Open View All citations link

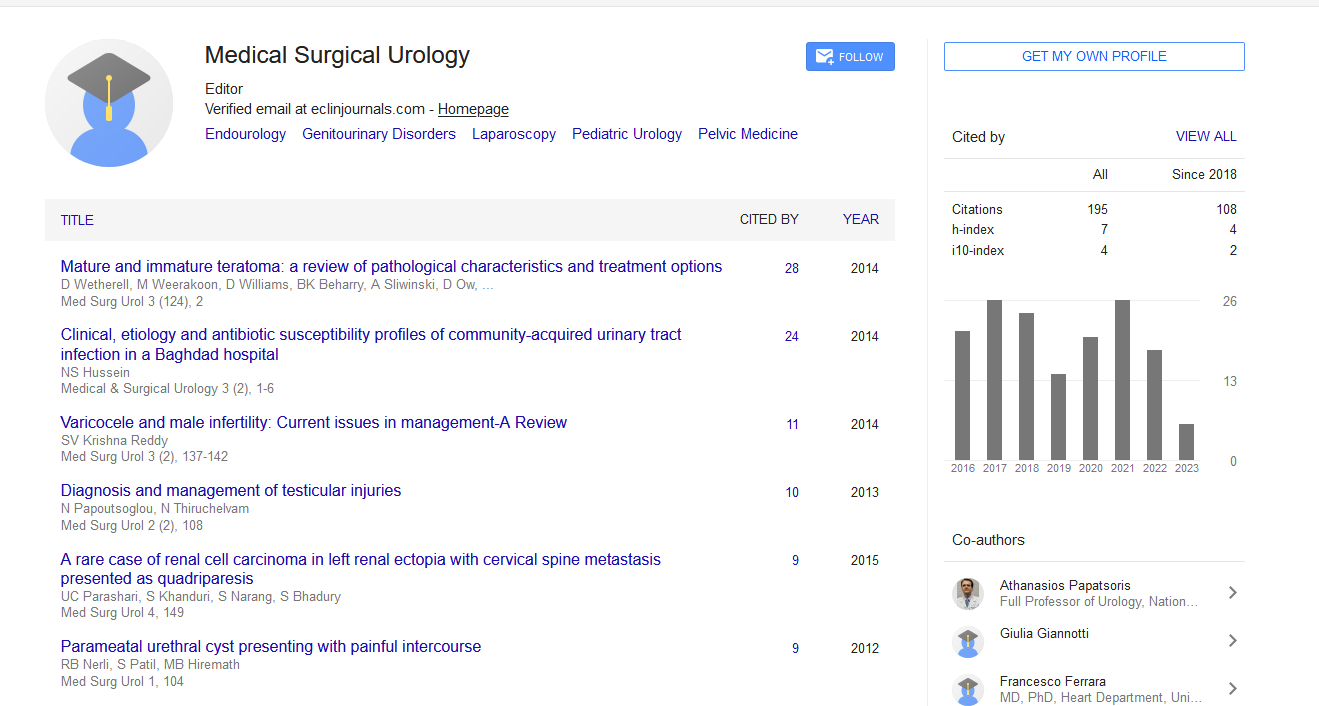pyautogui.click(x=1205, y=137)
